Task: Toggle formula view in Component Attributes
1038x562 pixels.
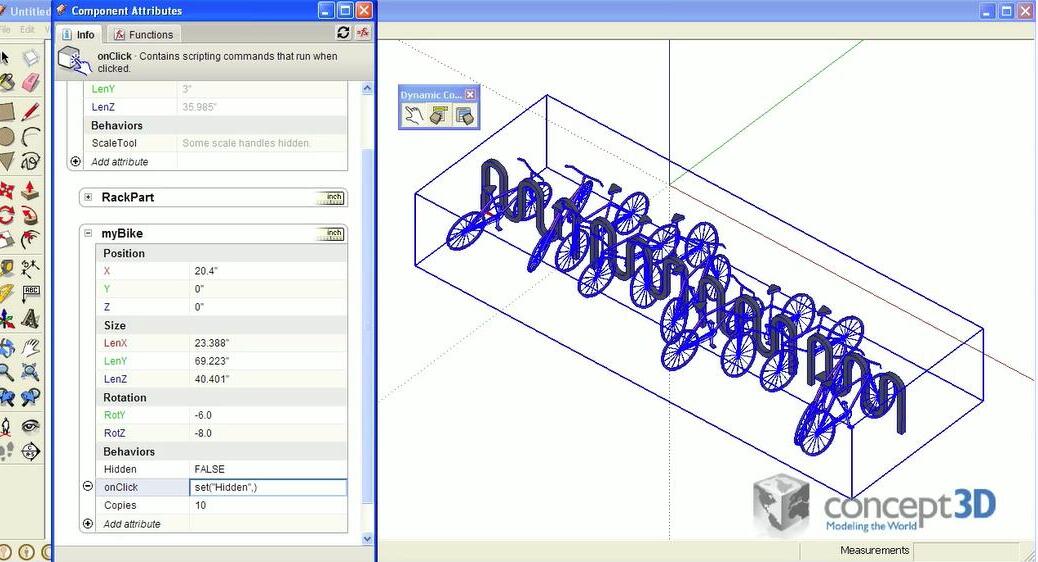Action: pyautogui.click(x=363, y=33)
